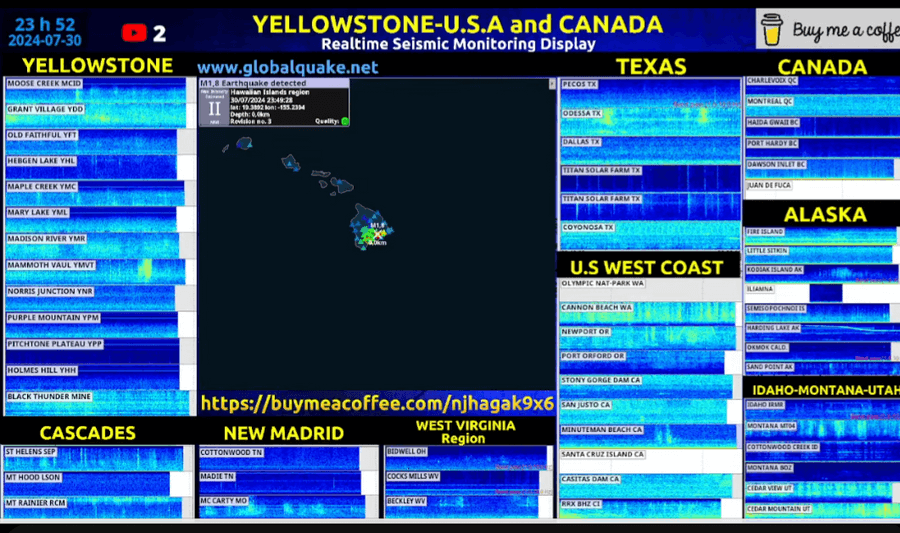Click the intensity II box in popup
This screenshot has width=900, height=533.
point(214,108)
